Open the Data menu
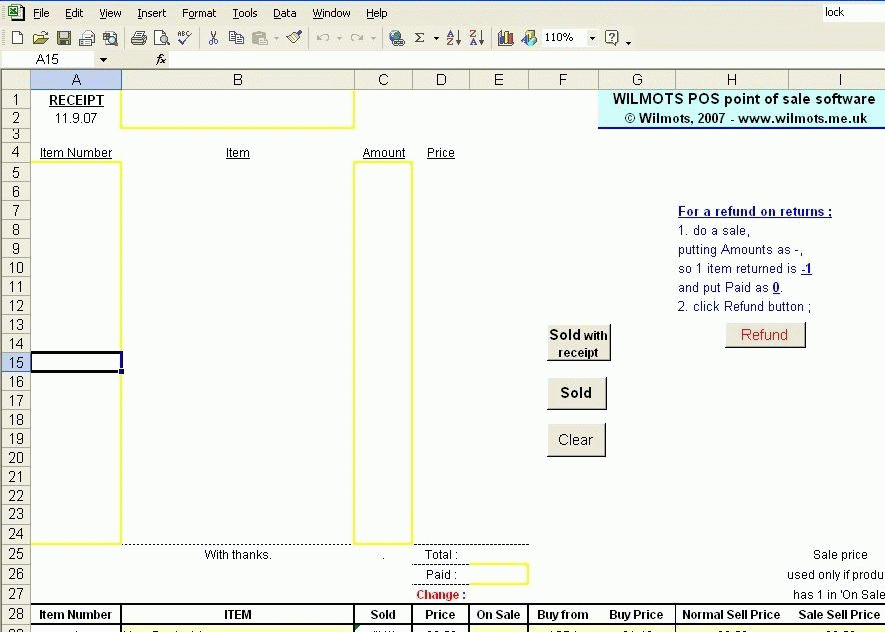The height and width of the screenshot is (632, 885). 284,13
